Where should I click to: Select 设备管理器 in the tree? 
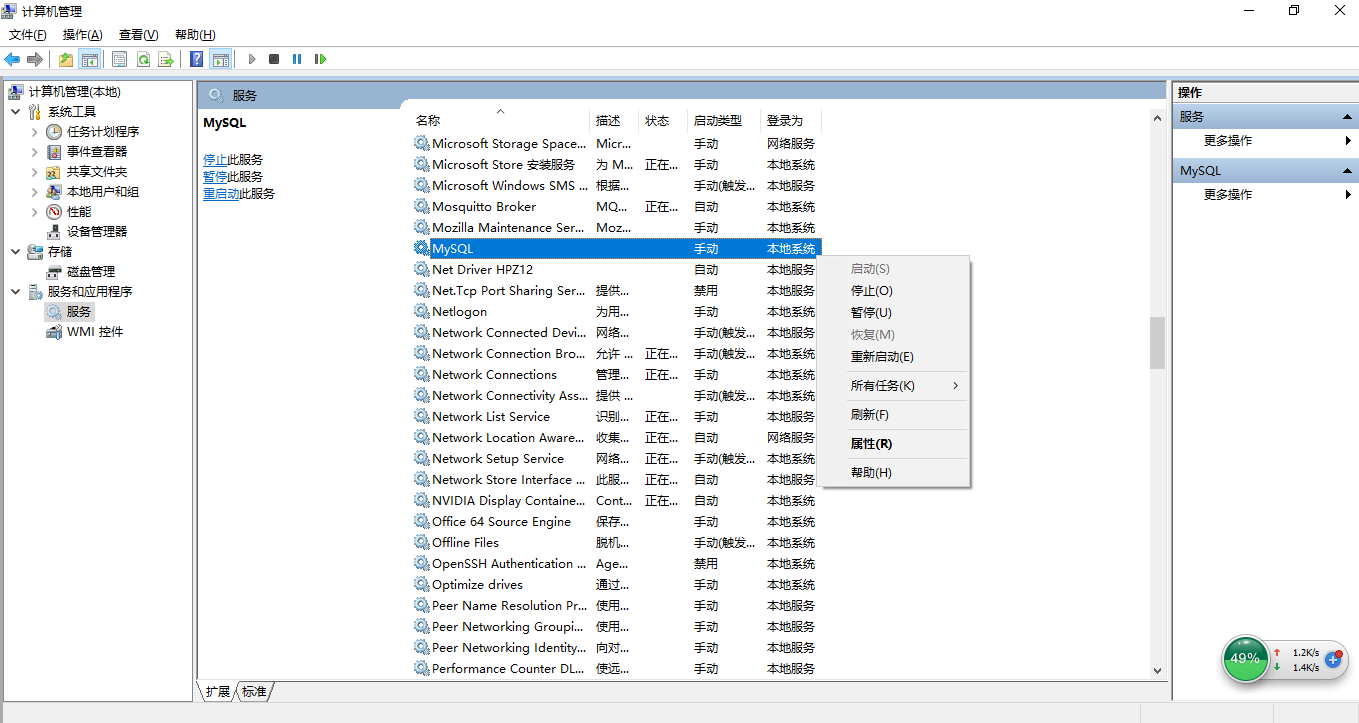(97, 232)
